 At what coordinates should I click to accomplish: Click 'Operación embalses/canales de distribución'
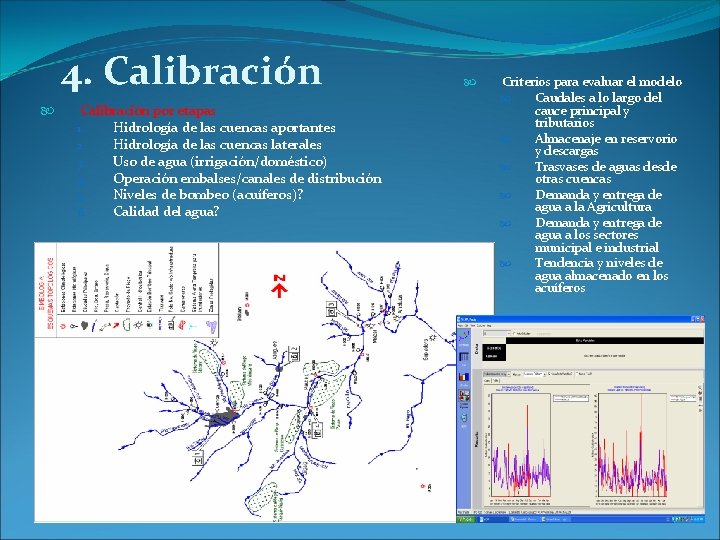(x=247, y=178)
